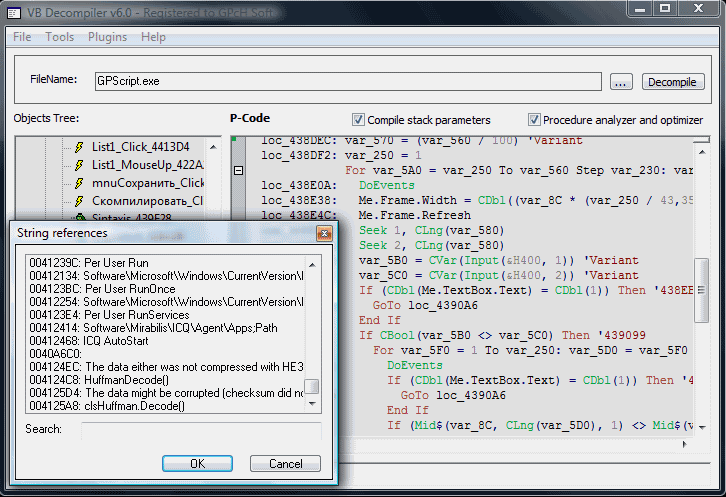Click code line 'Seek 1, CLng(var_580)'

(432, 230)
